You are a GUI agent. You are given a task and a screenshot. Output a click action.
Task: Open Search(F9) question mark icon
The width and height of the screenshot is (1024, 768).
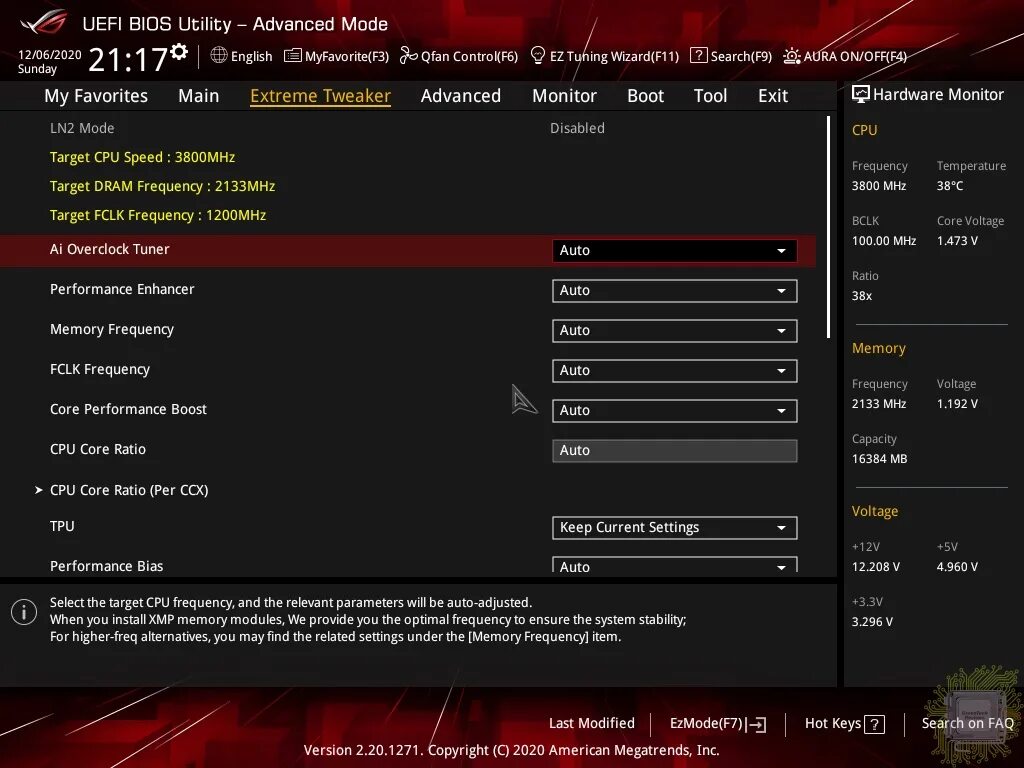(x=698, y=56)
